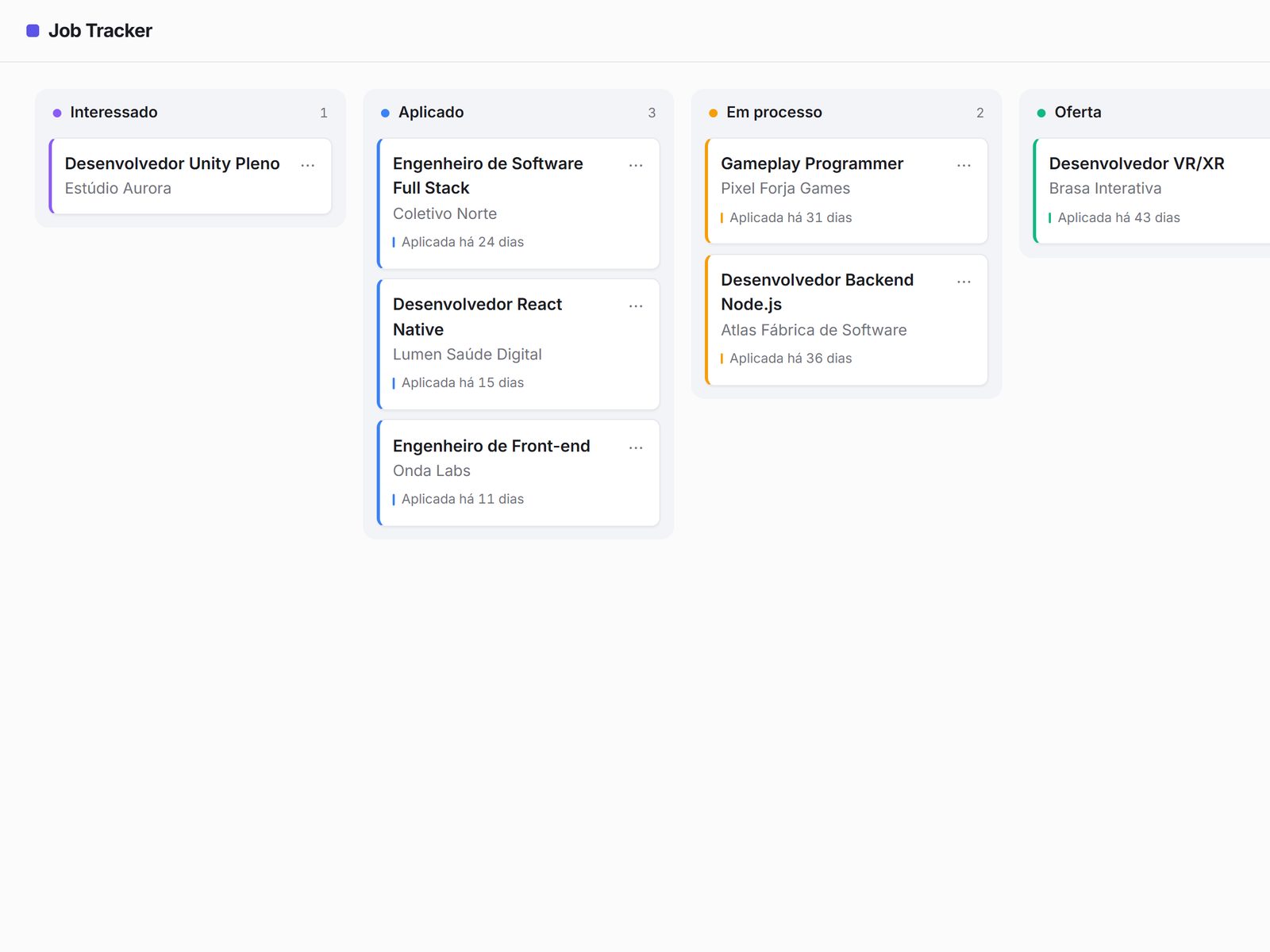This screenshot has width=1270, height=952.
Task: Click the Interessado column card count 1
Action: [x=324, y=113]
